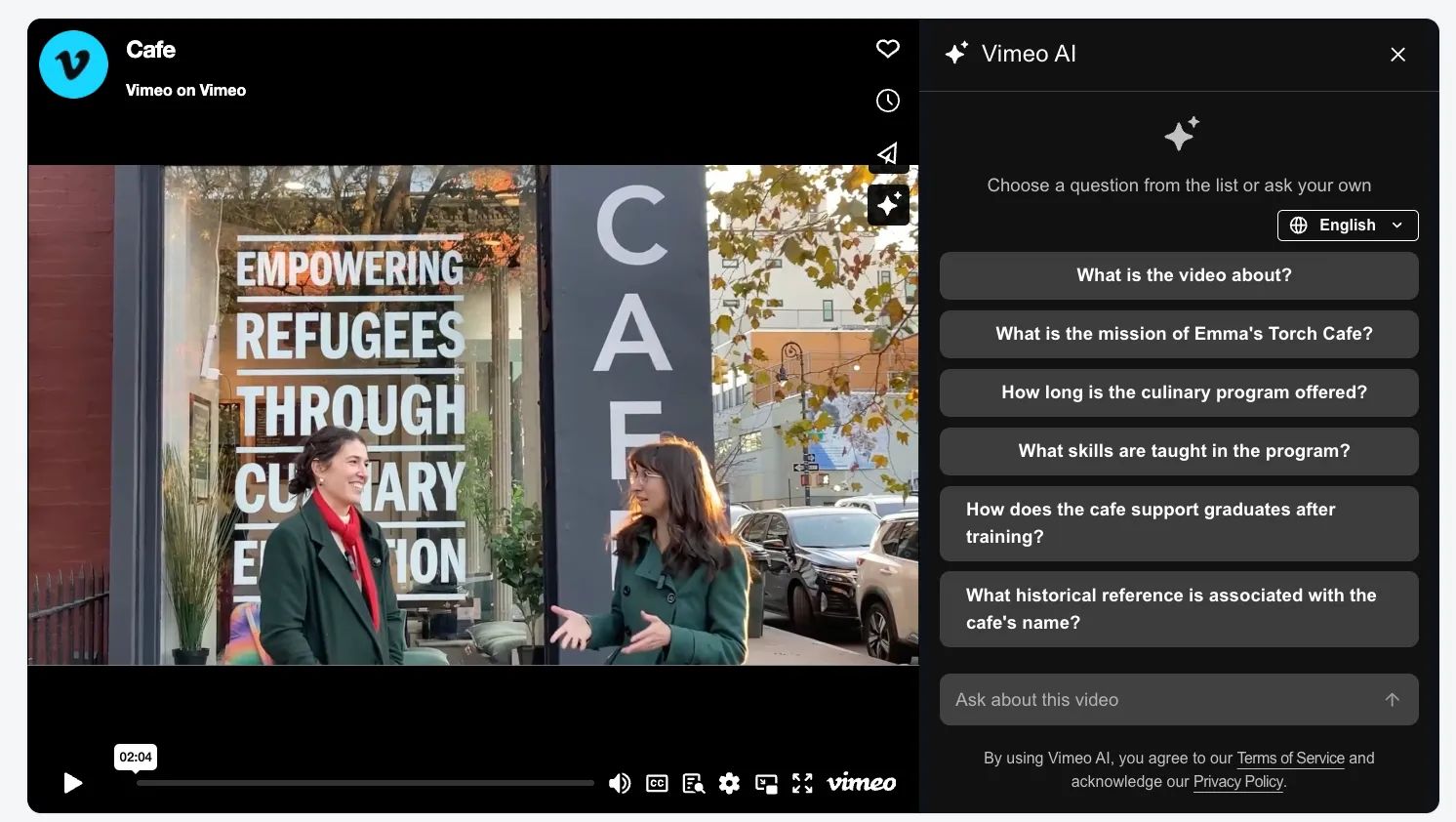The image size is (1456, 822).
Task: Open the English language dropdown
Action: click(x=1348, y=226)
